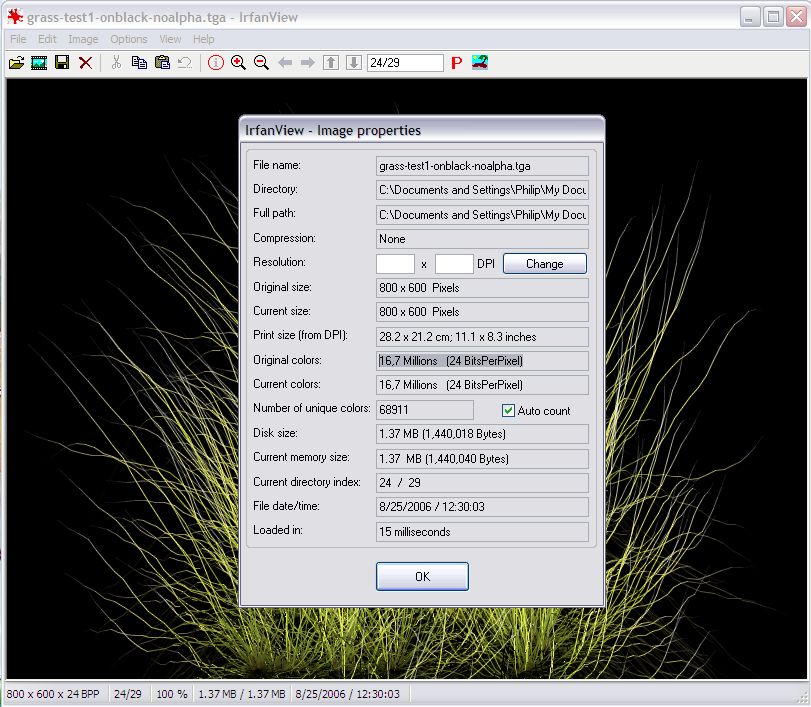Open the Options menu
The width and height of the screenshot is (811, 707).
coord(129,39)
